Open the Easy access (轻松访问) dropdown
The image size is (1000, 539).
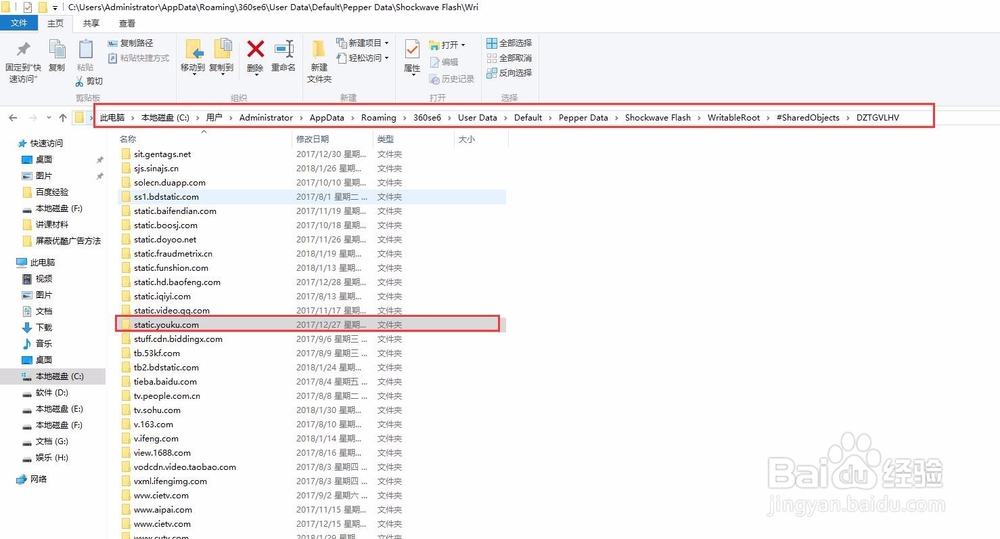362,58
